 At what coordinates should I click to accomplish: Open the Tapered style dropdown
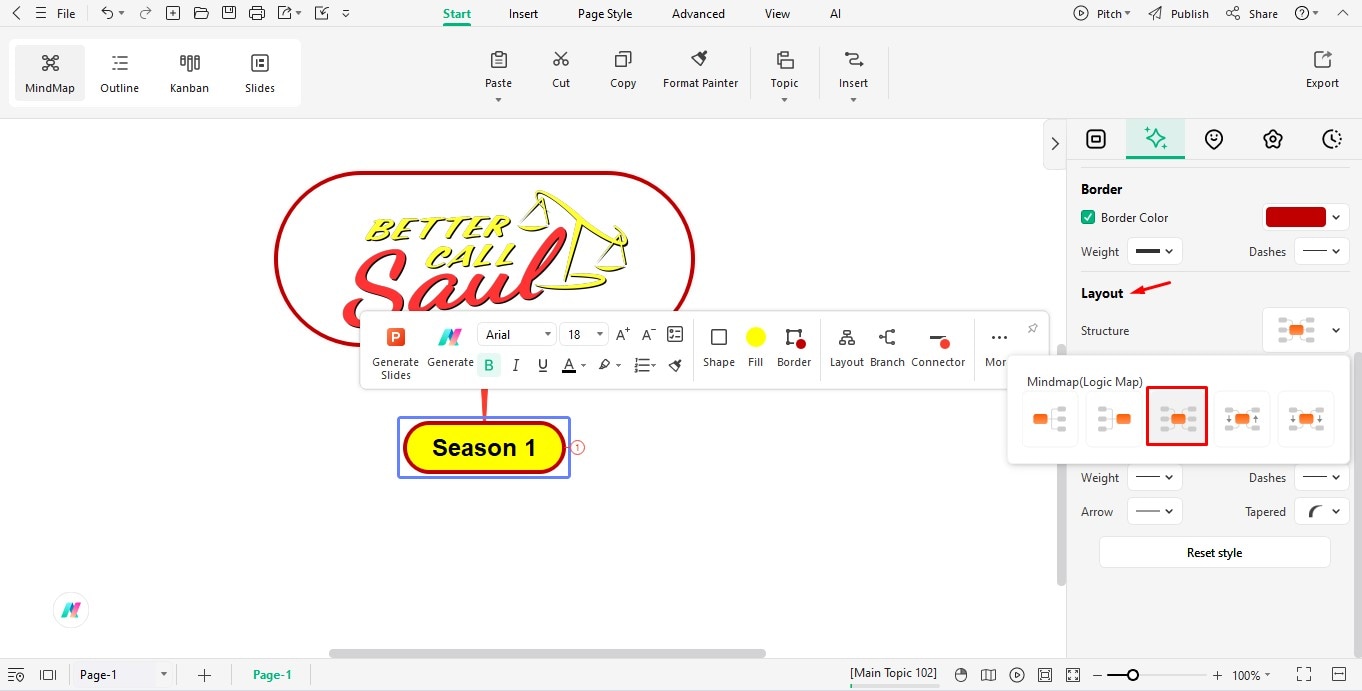tap(1322, 511)
